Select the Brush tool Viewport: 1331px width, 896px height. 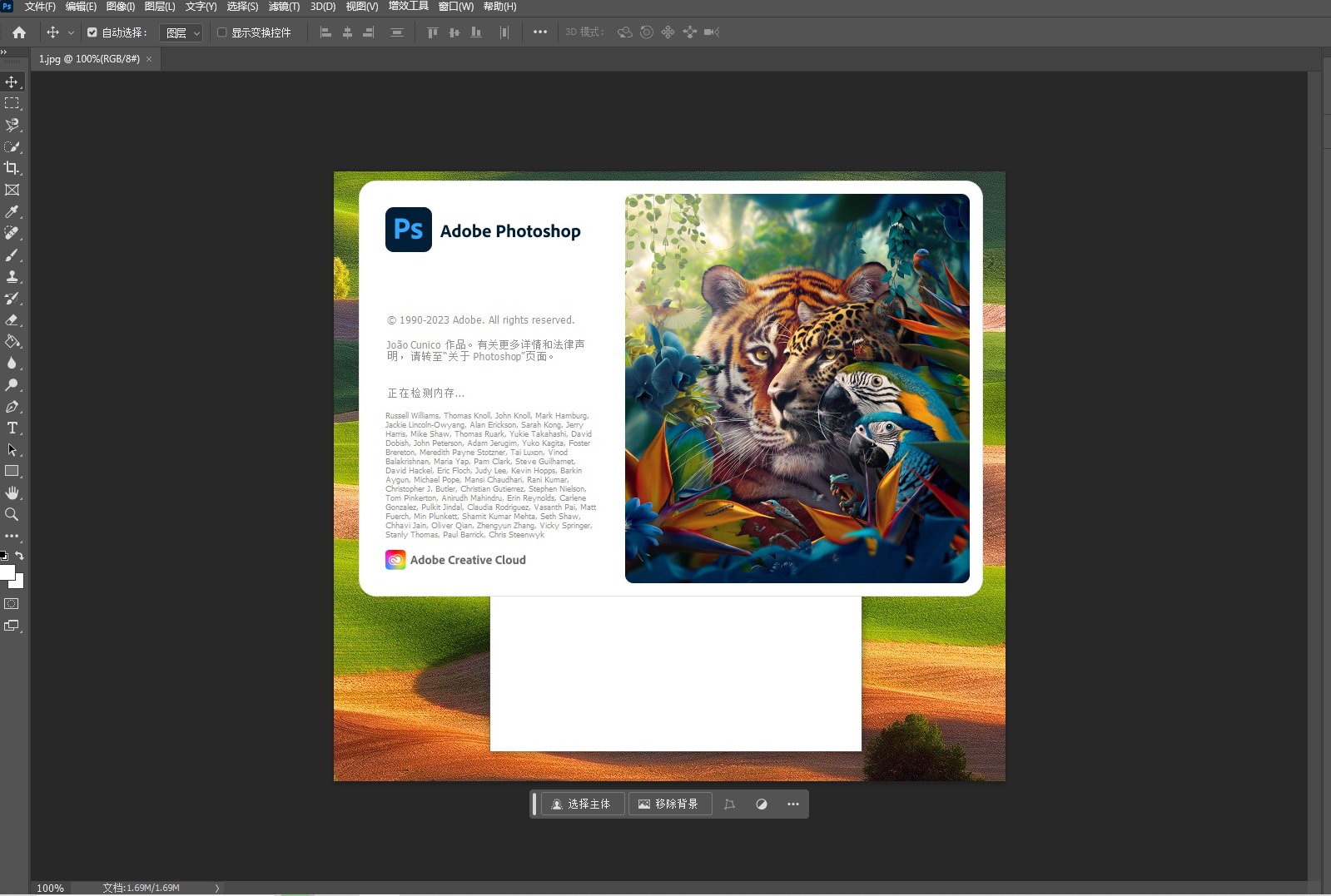(12, 255)
